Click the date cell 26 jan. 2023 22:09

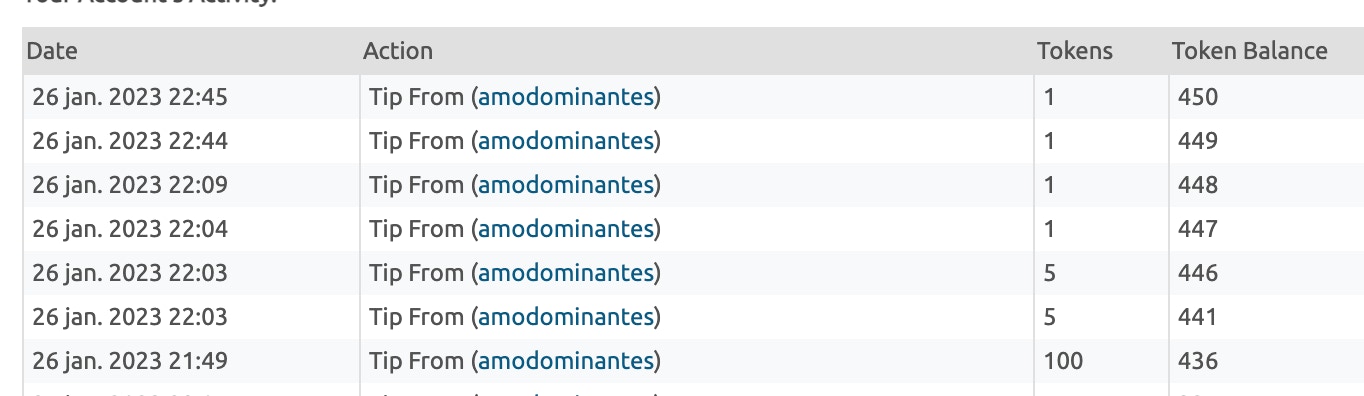pos(130,185)
